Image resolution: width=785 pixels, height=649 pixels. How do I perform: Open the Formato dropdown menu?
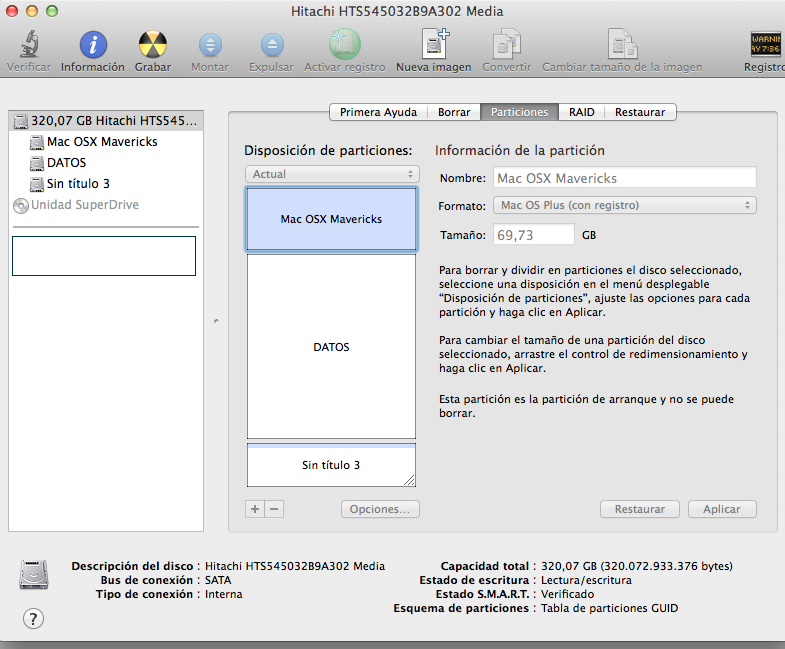click(625, 205)
